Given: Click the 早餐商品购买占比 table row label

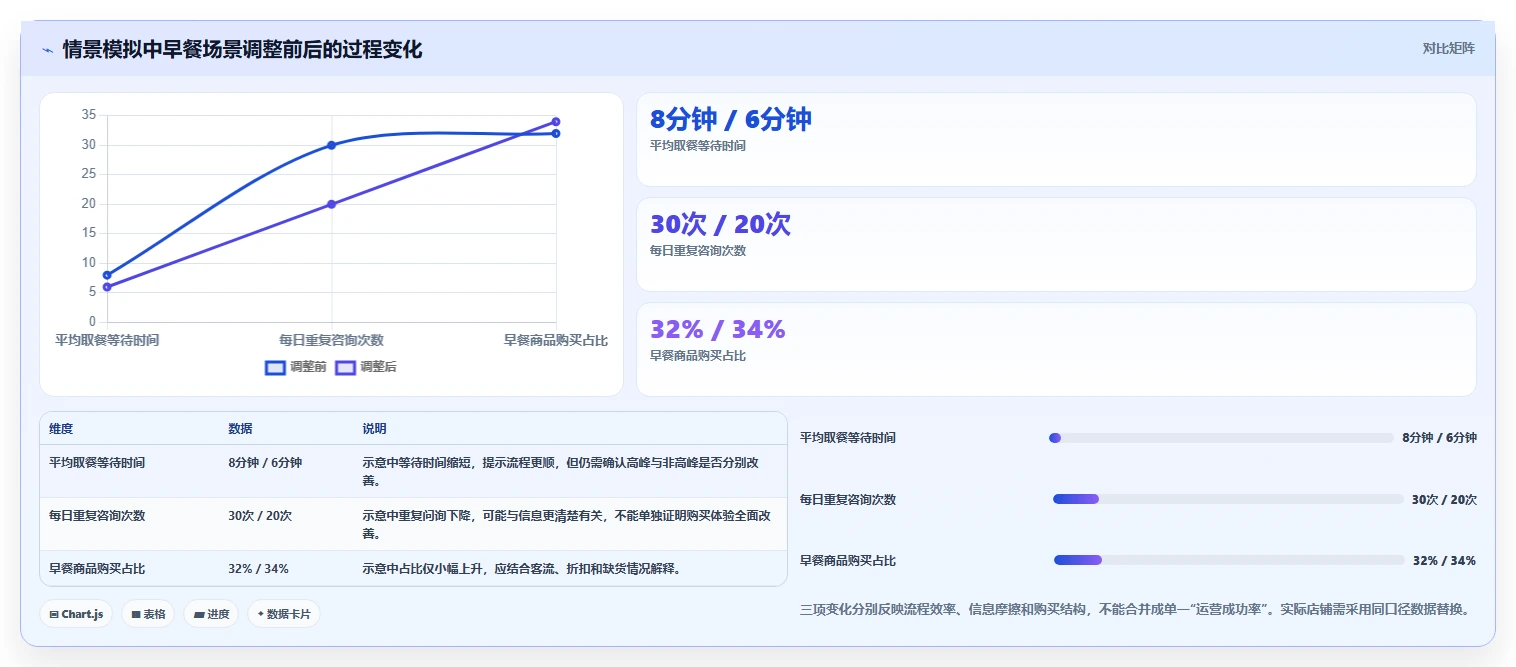Looking at the screenshot, I should click(97, 569).
